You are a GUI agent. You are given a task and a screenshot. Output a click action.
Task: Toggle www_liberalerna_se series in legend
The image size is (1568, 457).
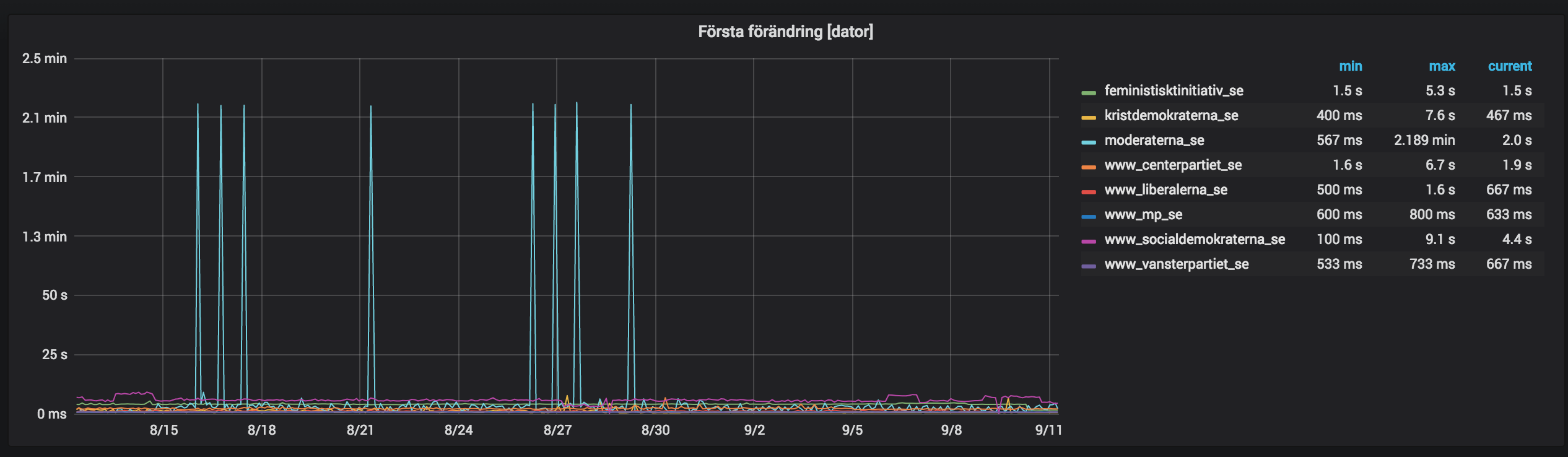1165,190
